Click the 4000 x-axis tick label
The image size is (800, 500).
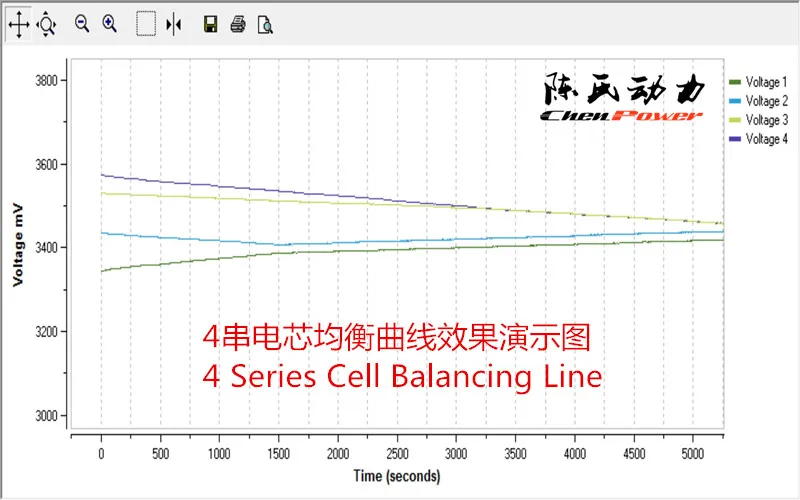coord(574,454)
